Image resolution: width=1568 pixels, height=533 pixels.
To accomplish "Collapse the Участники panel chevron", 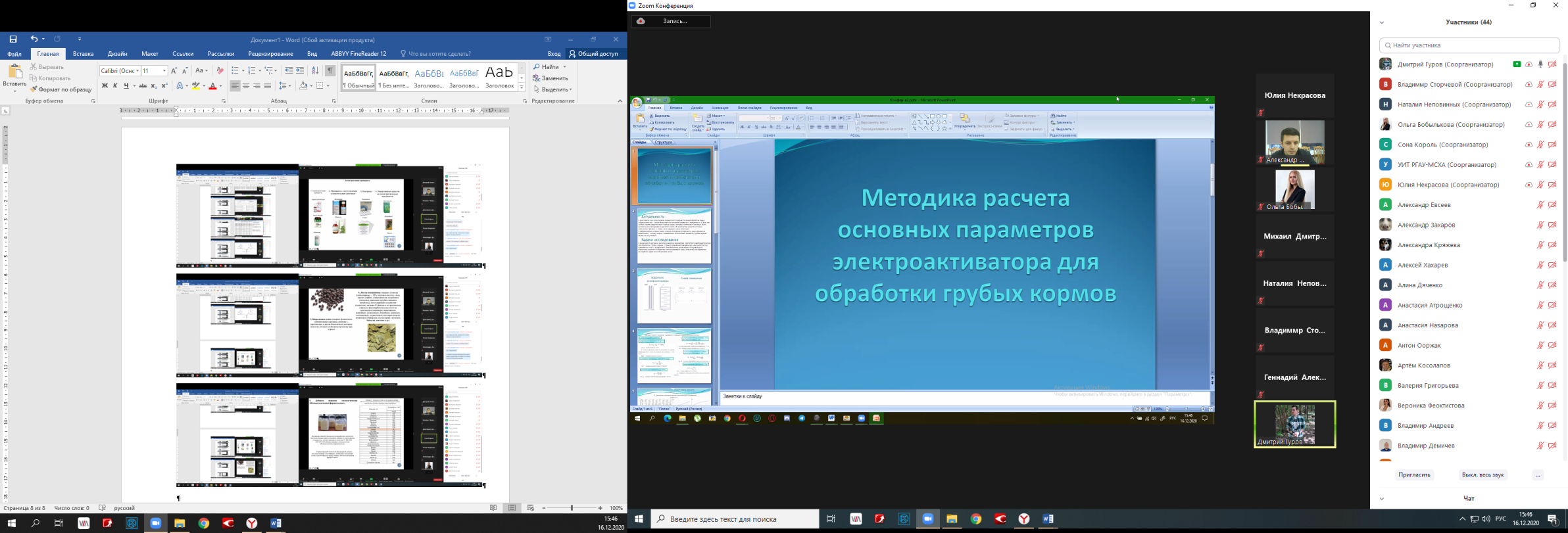I will (1382, 22).
